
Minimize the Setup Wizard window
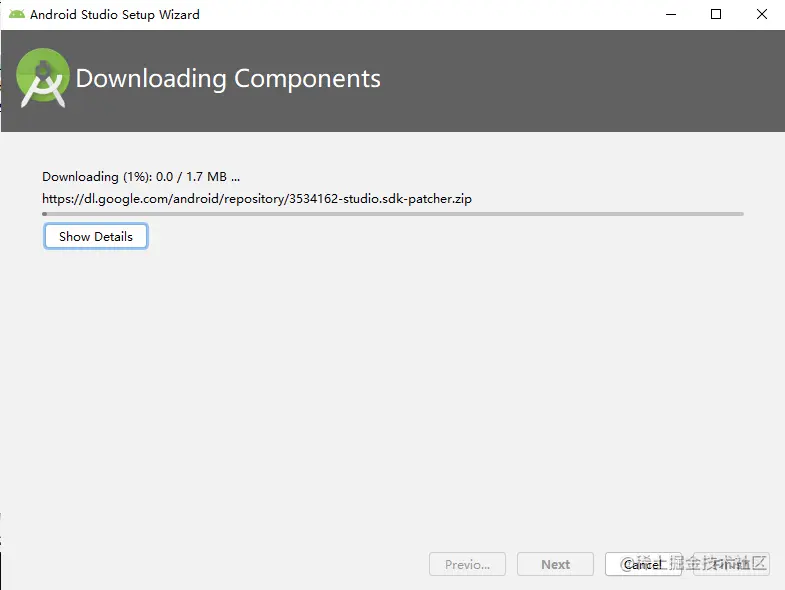[671, 15]
